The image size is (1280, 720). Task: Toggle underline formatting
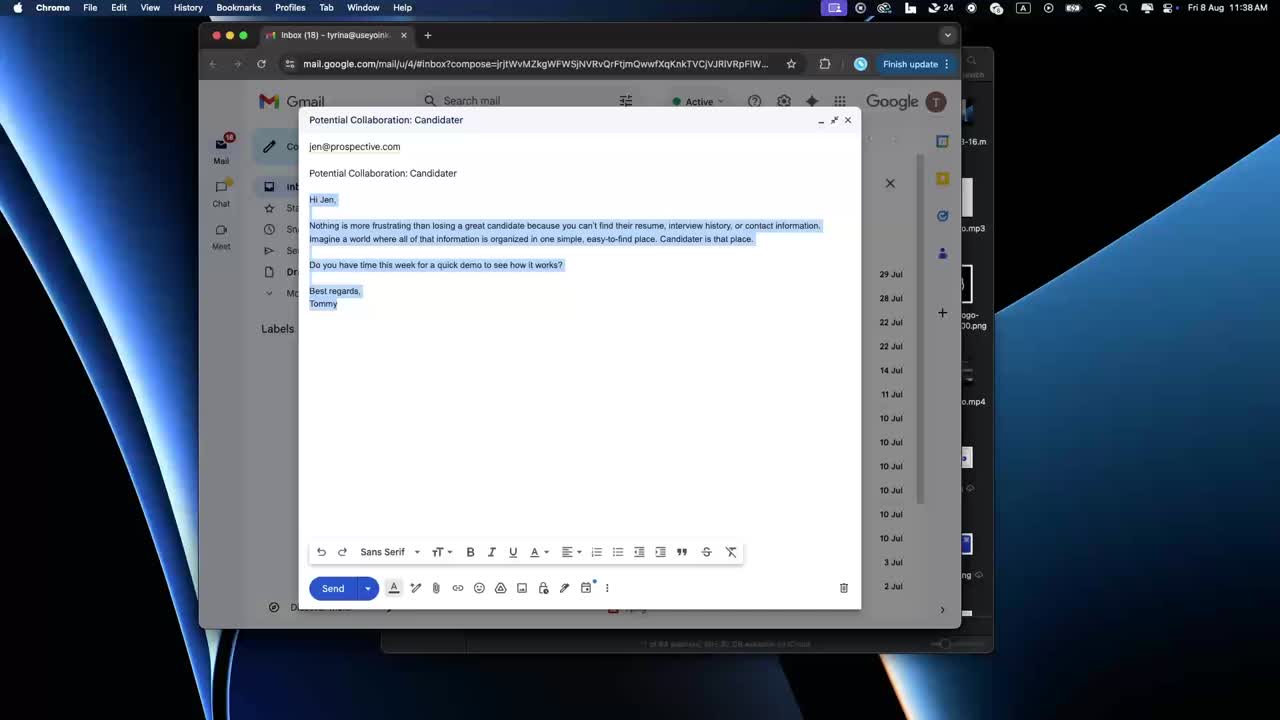point(513,552)
